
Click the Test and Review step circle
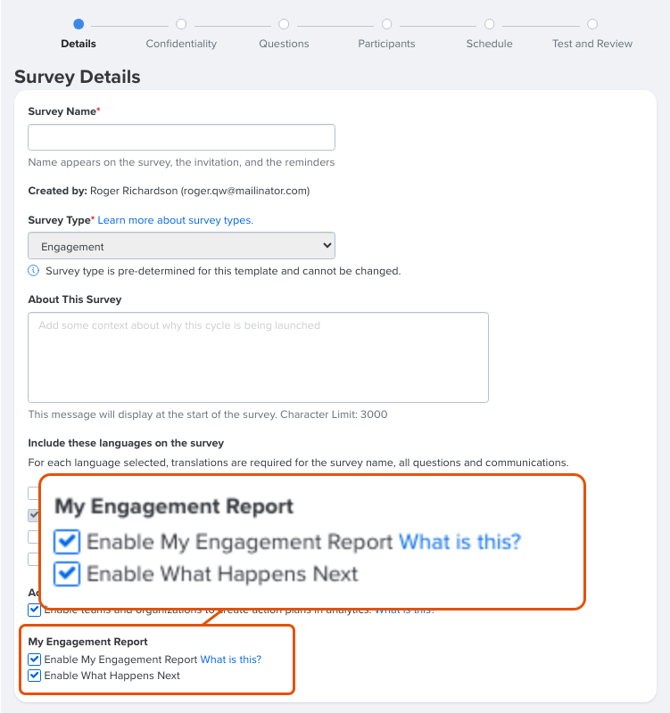[x=592, y=24]
